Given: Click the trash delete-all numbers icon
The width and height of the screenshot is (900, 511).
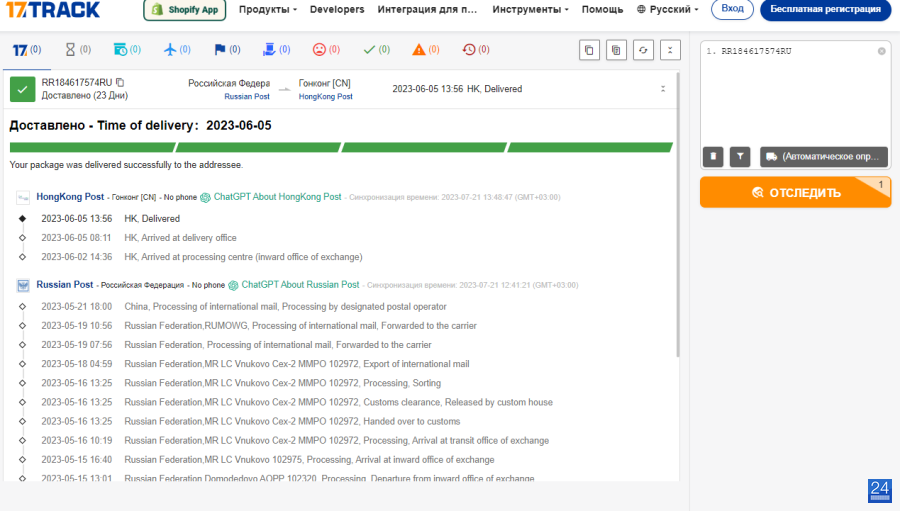Looking at the screenshot, I should [713, 157].
